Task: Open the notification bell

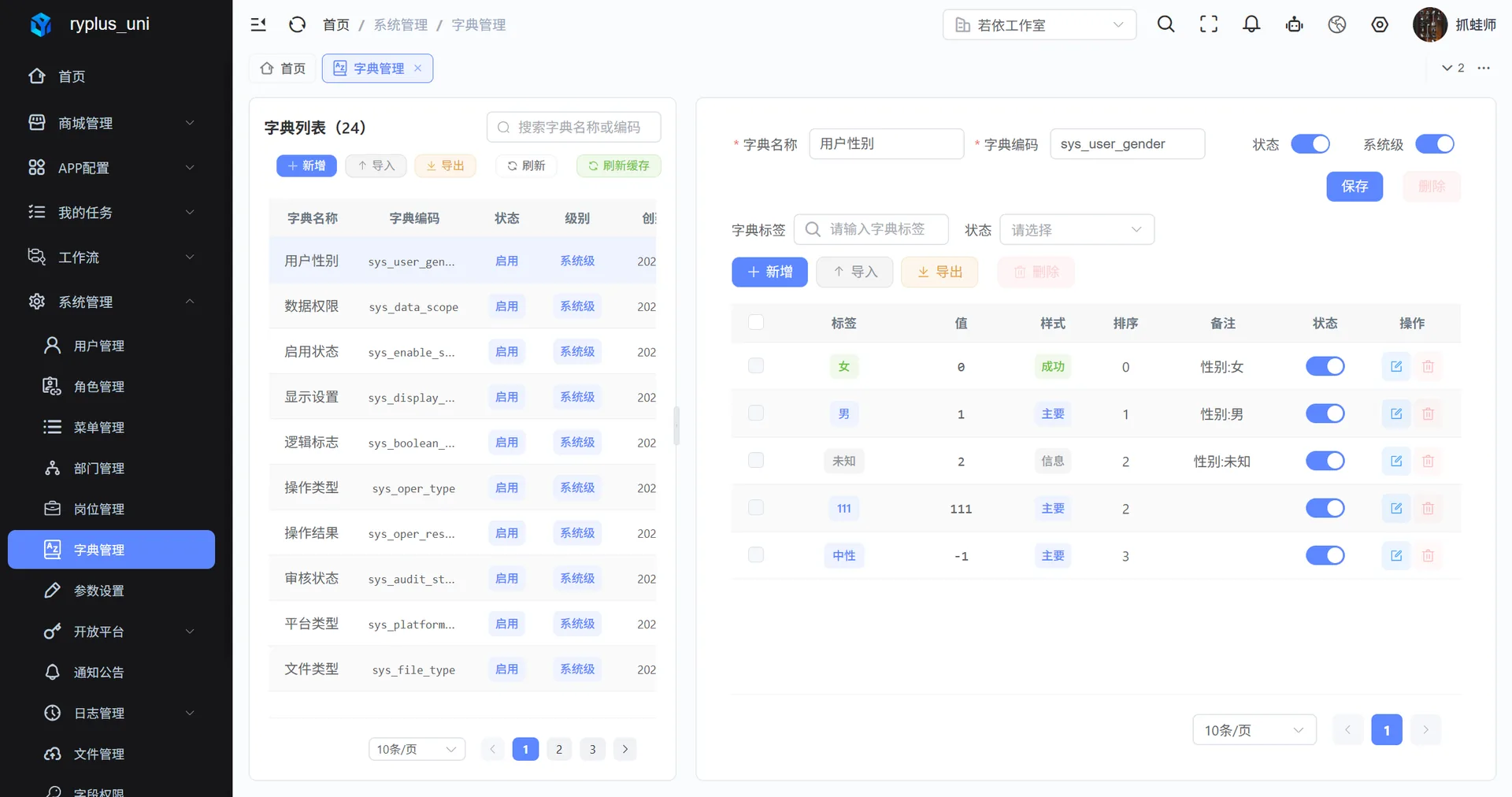Action: [1251, 24]
